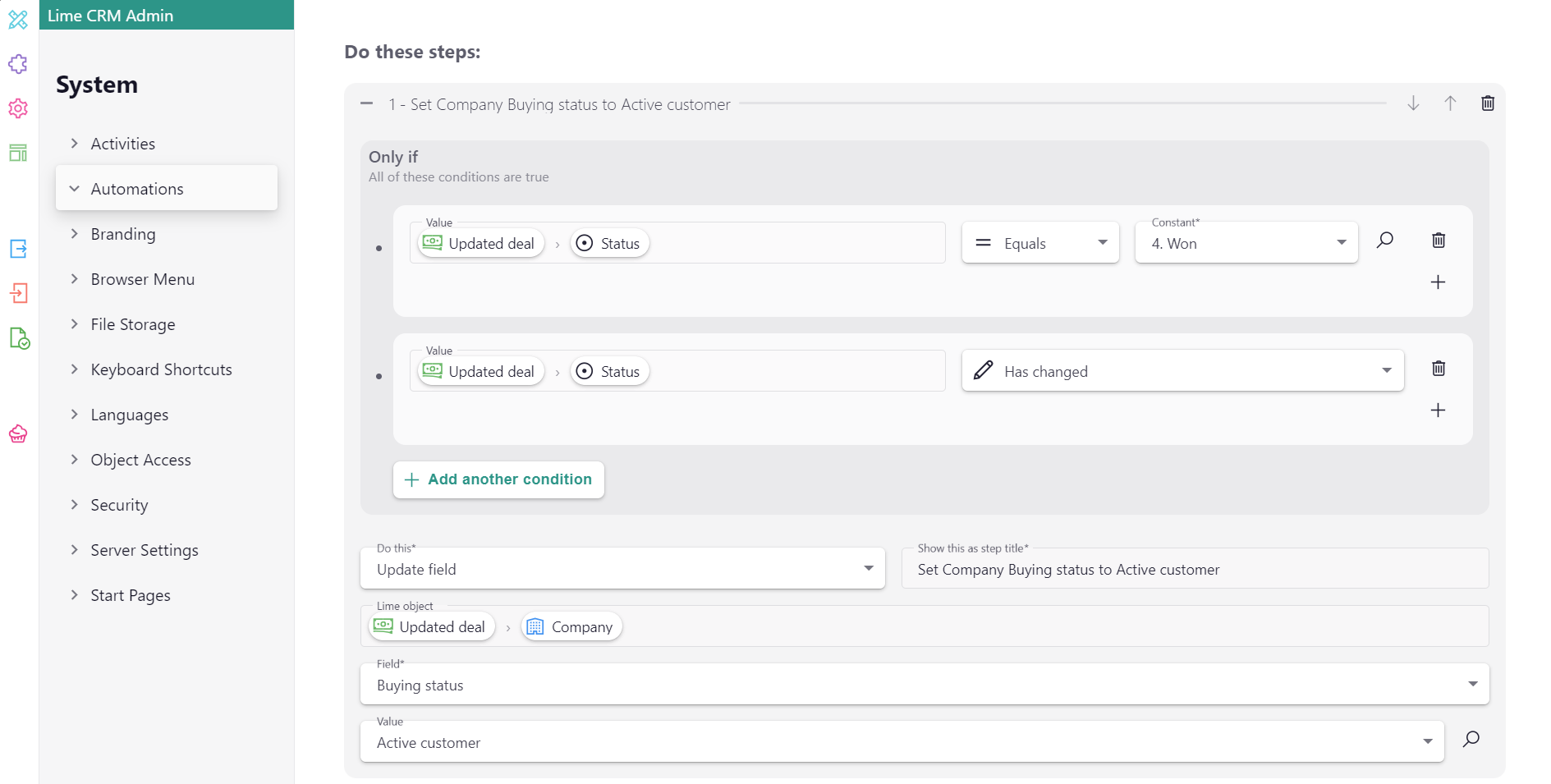Move step 1 up with arrow icon
This screenshot has width=1551, height=784.
tap(1450, 103)
